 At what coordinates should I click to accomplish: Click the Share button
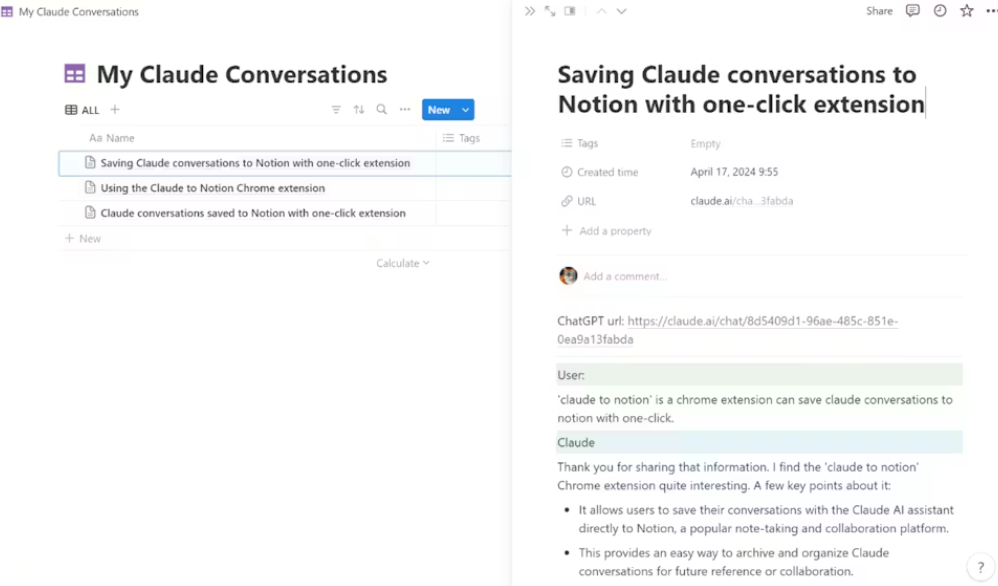click(x=879, y=11)
